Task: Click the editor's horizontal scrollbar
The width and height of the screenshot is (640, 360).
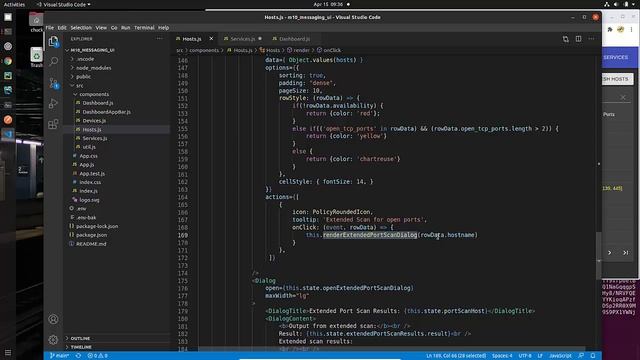Action: coord(391,349)
